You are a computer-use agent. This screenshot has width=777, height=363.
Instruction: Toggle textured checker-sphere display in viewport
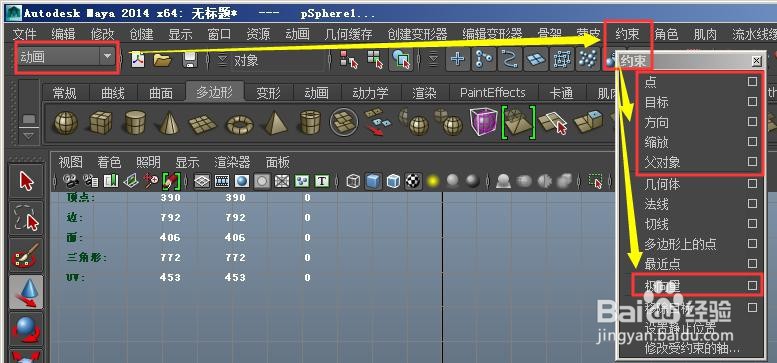(x=413, y=181)
